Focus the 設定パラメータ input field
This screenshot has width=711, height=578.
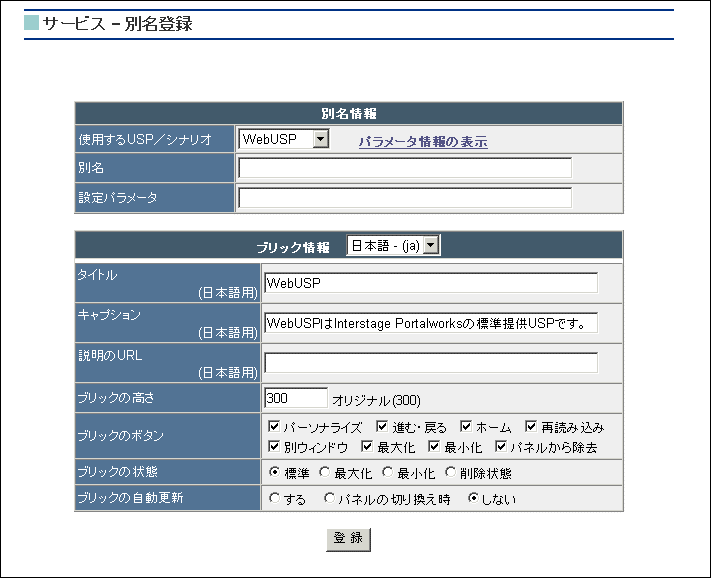point(405,198)
